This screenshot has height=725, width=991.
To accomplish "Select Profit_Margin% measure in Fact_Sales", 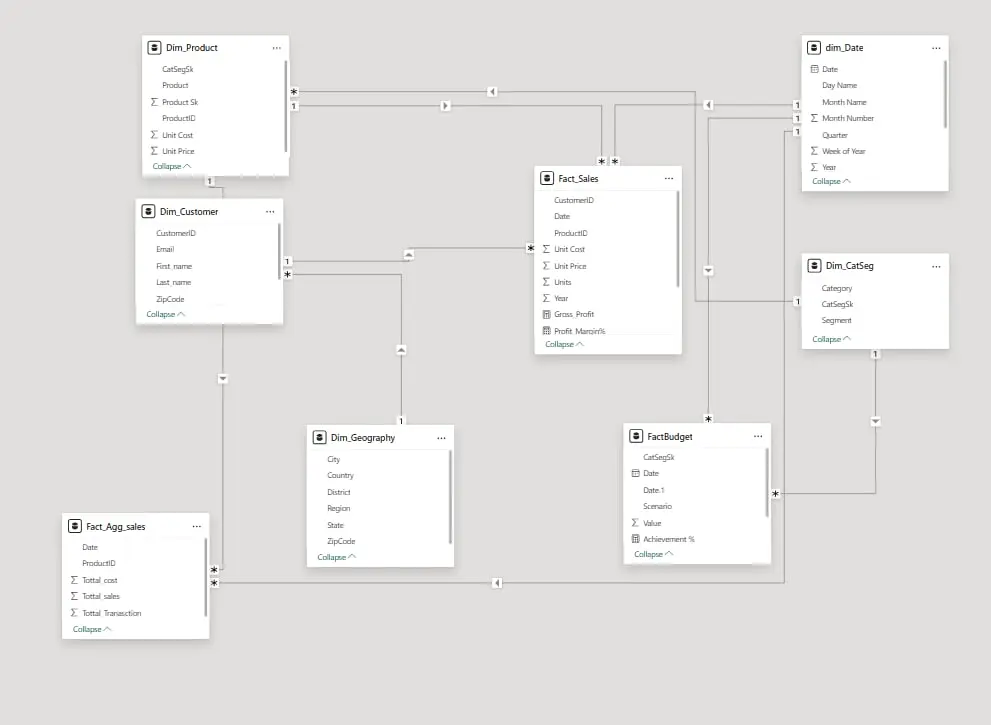I will coord(580,331).
